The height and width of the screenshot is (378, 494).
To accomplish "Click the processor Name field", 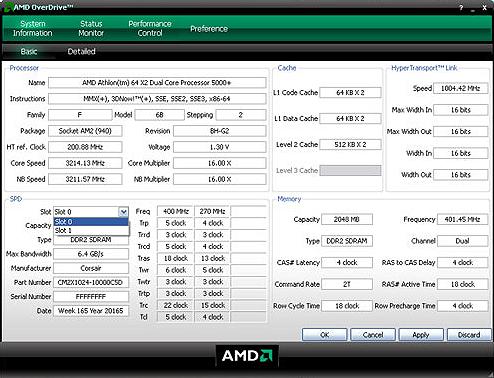I will (x=157, y=83).
